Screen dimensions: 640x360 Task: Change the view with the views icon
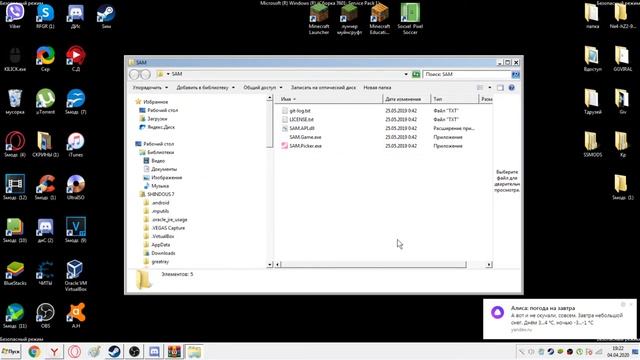(480, 87)
